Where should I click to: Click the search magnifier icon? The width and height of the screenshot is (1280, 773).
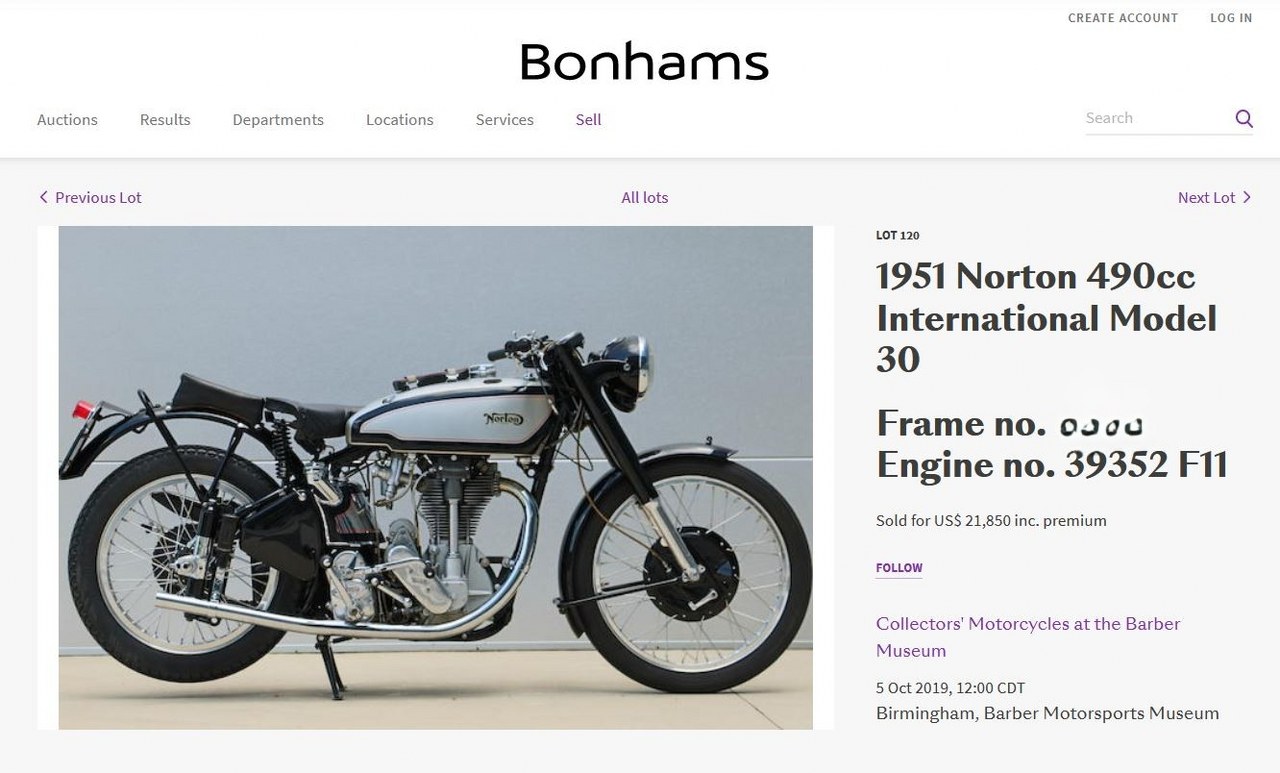point(1244,119)
